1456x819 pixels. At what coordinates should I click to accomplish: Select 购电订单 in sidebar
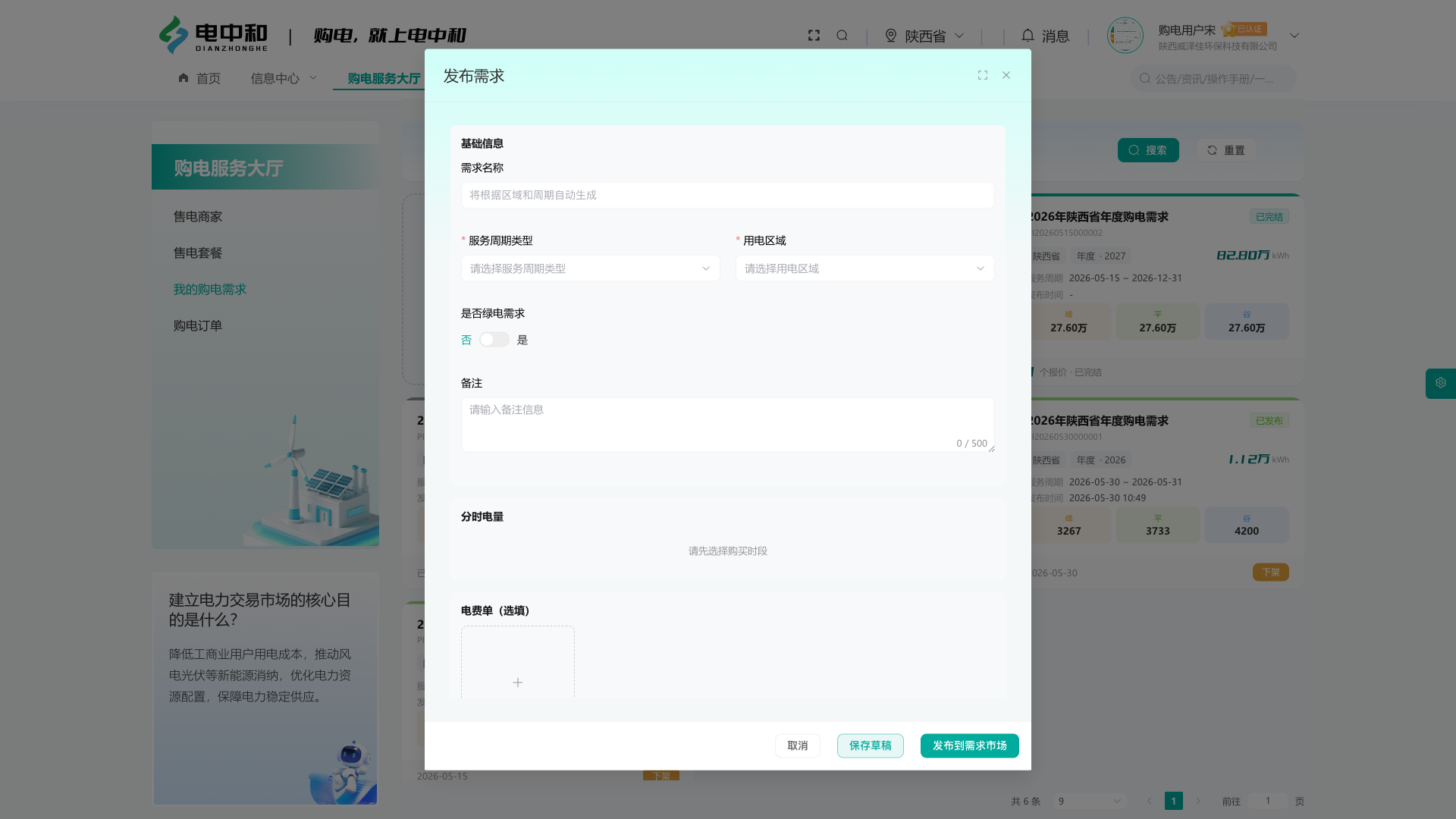pos(198,326)
